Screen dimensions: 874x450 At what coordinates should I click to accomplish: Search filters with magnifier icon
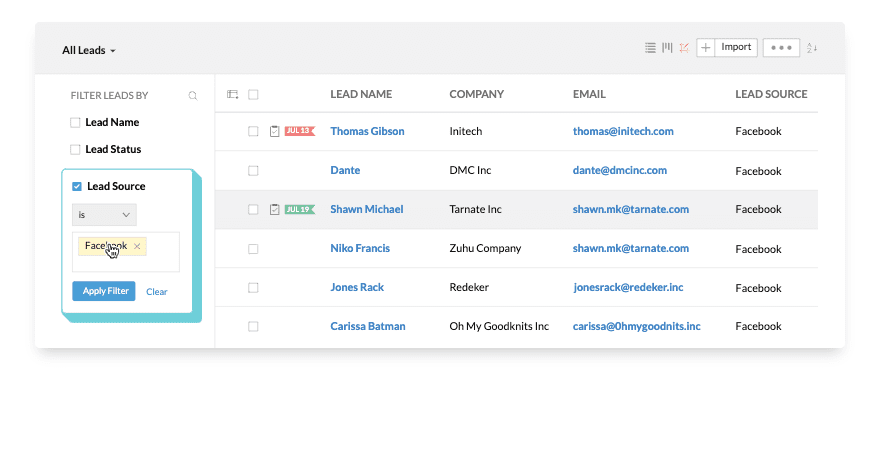(193, 95)
